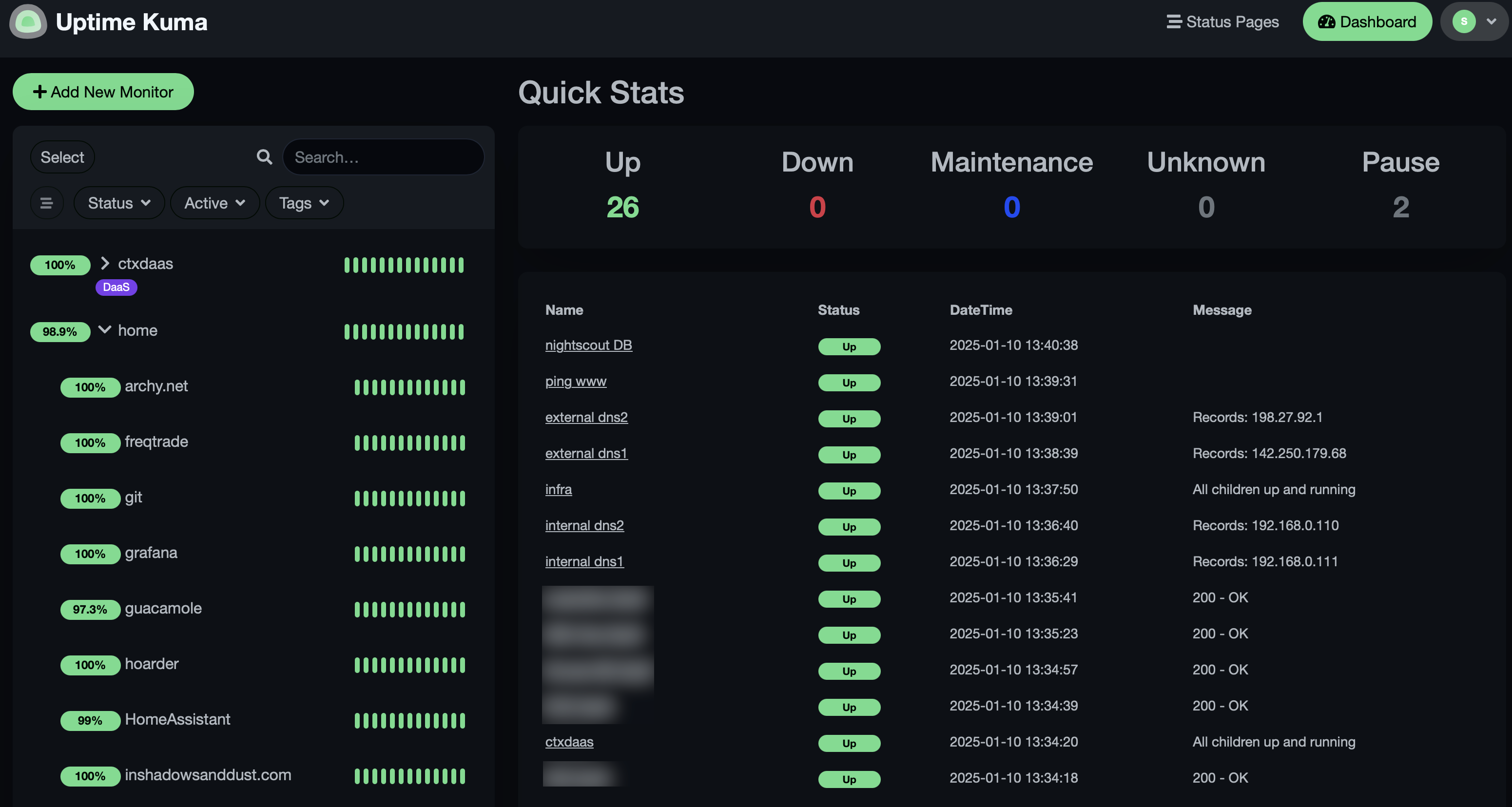Click the purple DaaS tag under ctxdaas
This screenshot has height=807, width=1512.
tap(116, 287)
